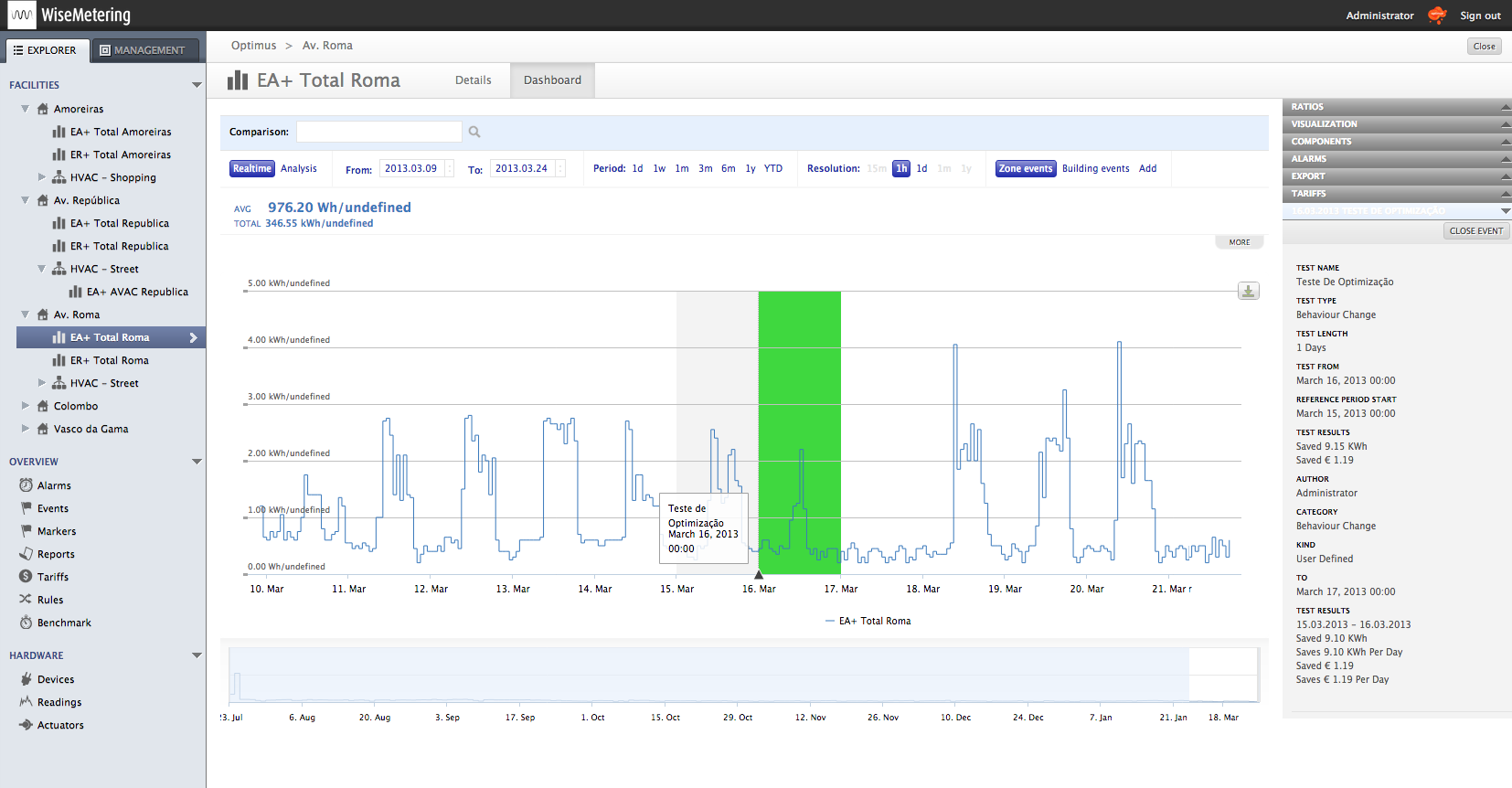Click the Comparison input field
1512x788 pixels.
pos(378,132)
